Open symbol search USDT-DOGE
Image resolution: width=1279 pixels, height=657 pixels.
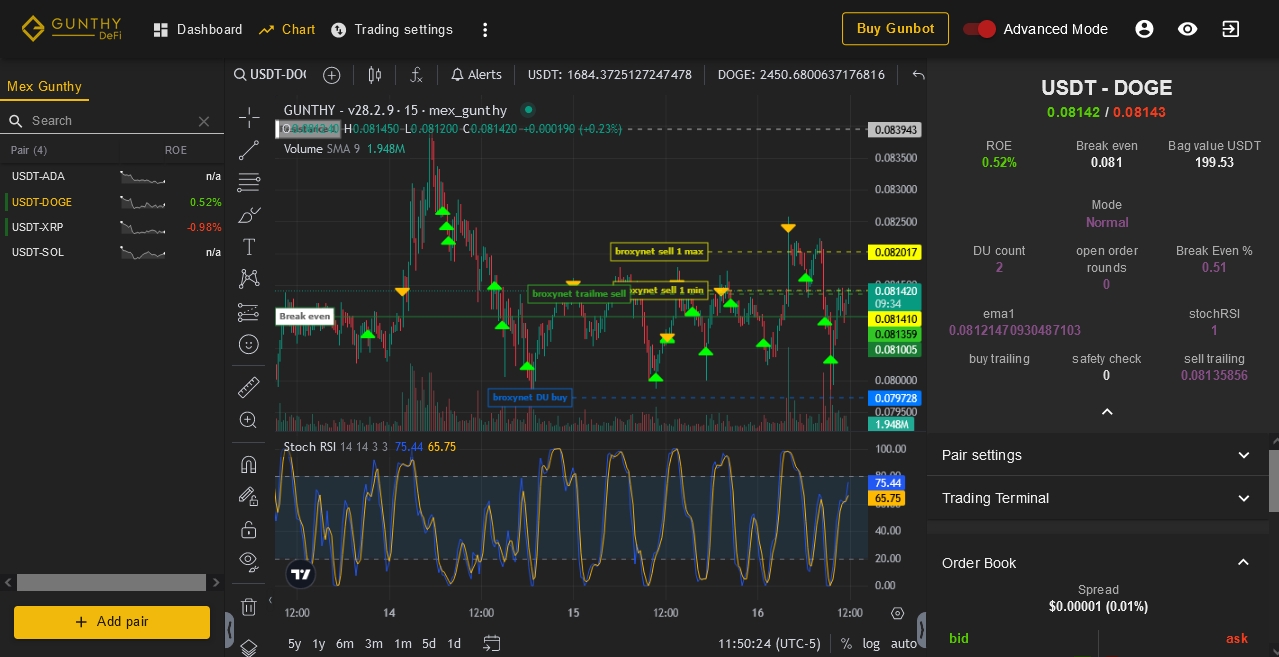(270, 75)
